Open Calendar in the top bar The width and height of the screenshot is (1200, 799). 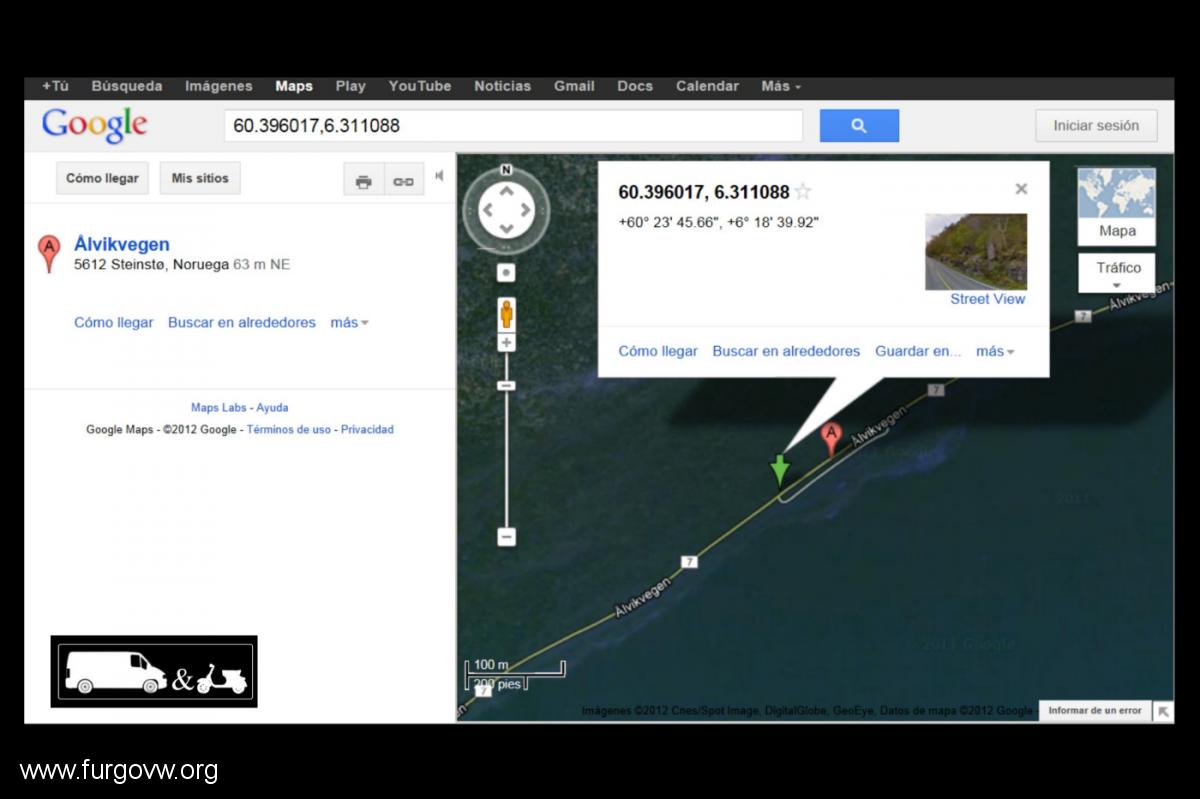(707, 86)
